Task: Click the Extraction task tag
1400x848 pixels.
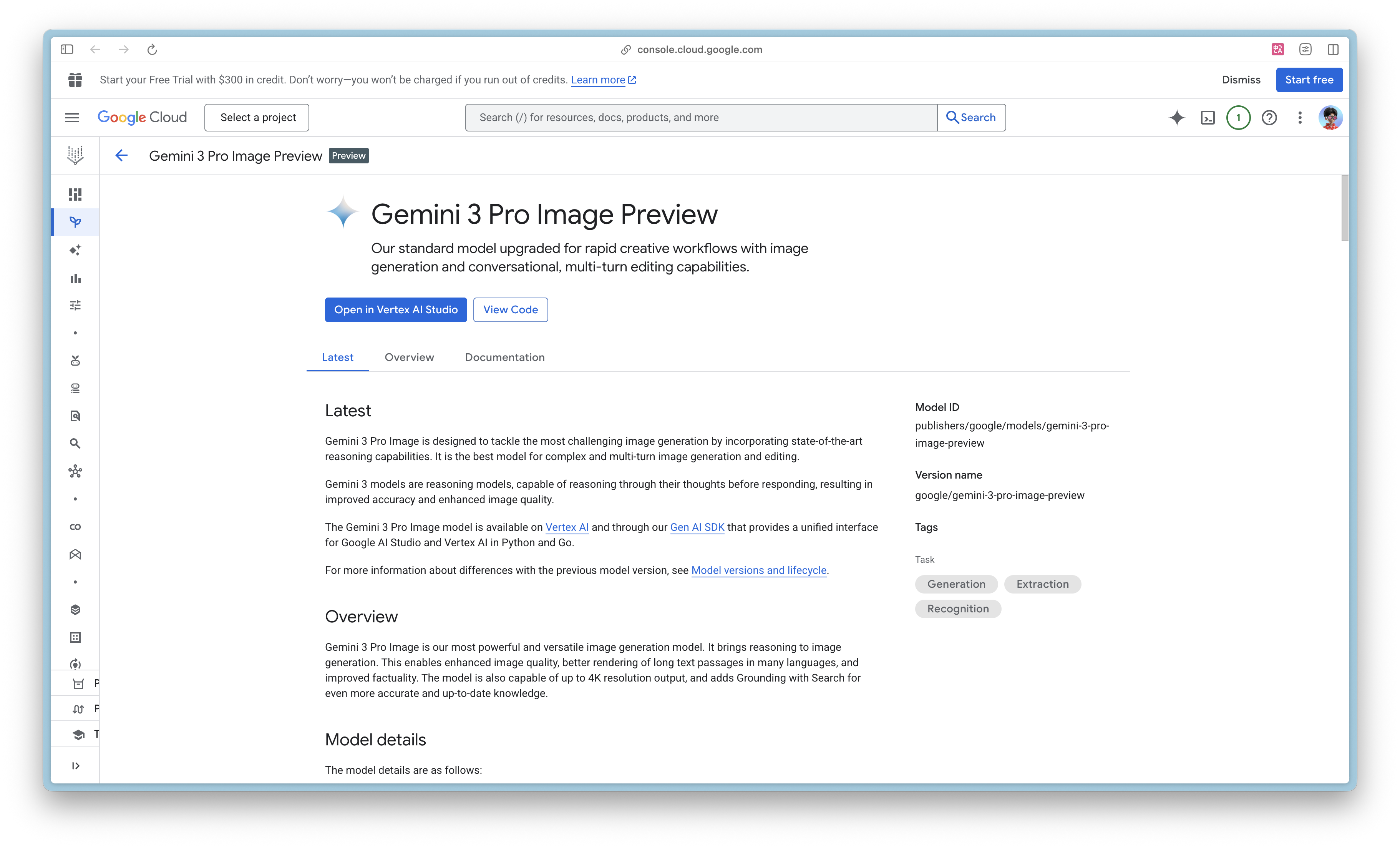Action: pyautogui.click(x=1042, y=584)
